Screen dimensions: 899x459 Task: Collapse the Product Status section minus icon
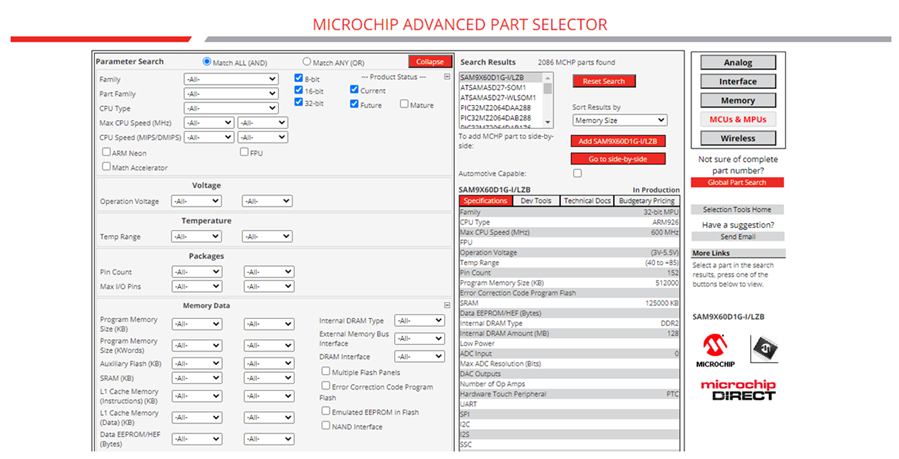click(x=447, y=76)
